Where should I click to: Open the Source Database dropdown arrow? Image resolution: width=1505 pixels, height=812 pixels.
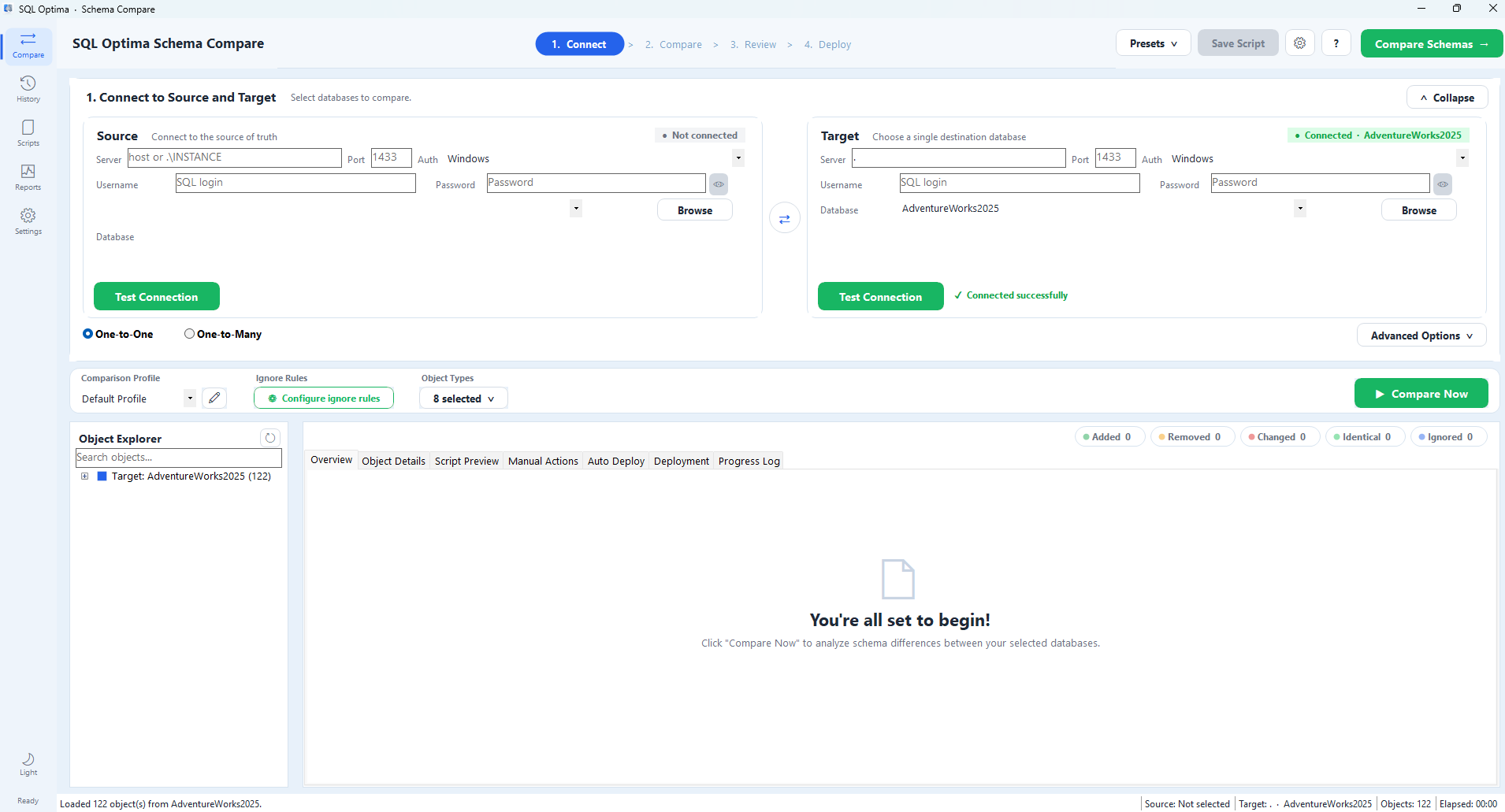point(576,209)
